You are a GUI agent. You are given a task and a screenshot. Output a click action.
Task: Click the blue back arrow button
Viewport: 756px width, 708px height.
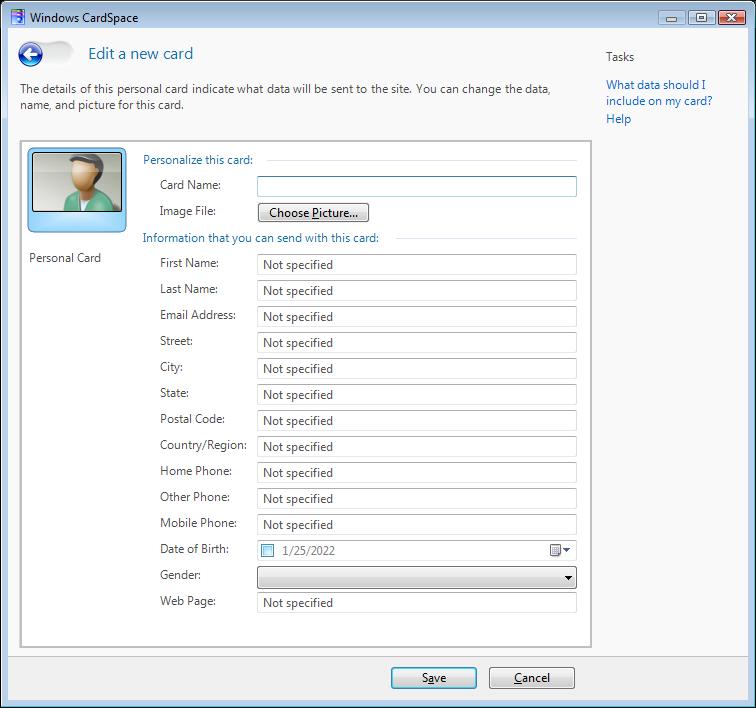(x=30, y=54)
